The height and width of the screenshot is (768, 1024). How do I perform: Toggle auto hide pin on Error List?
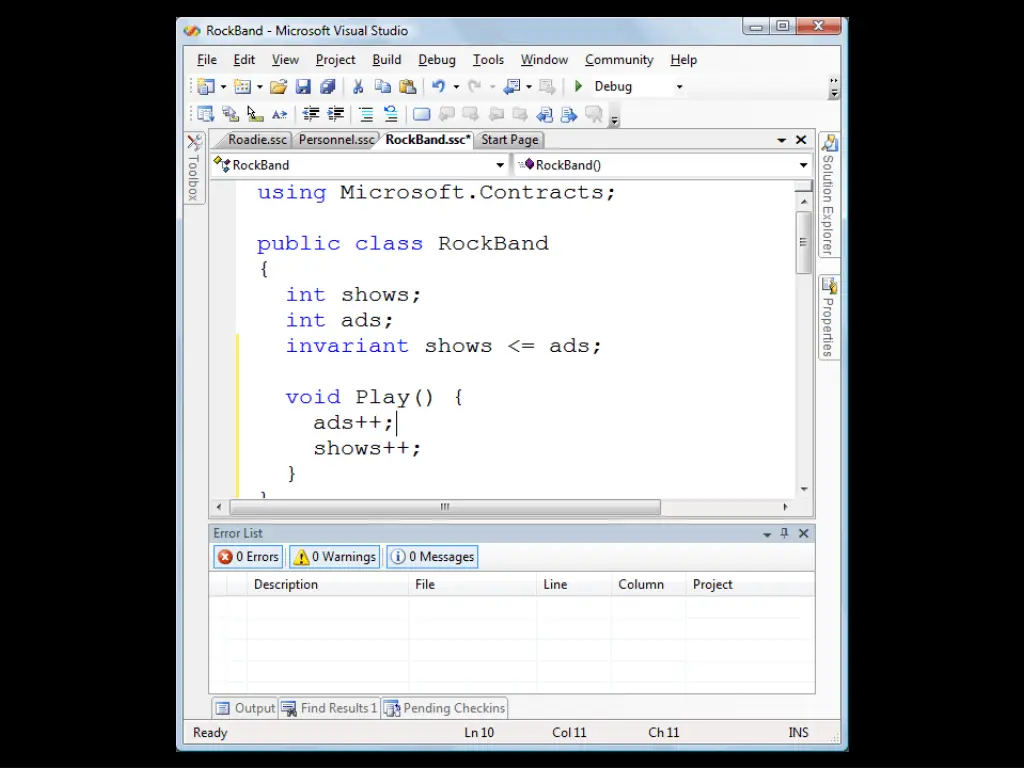click(784, 533)
